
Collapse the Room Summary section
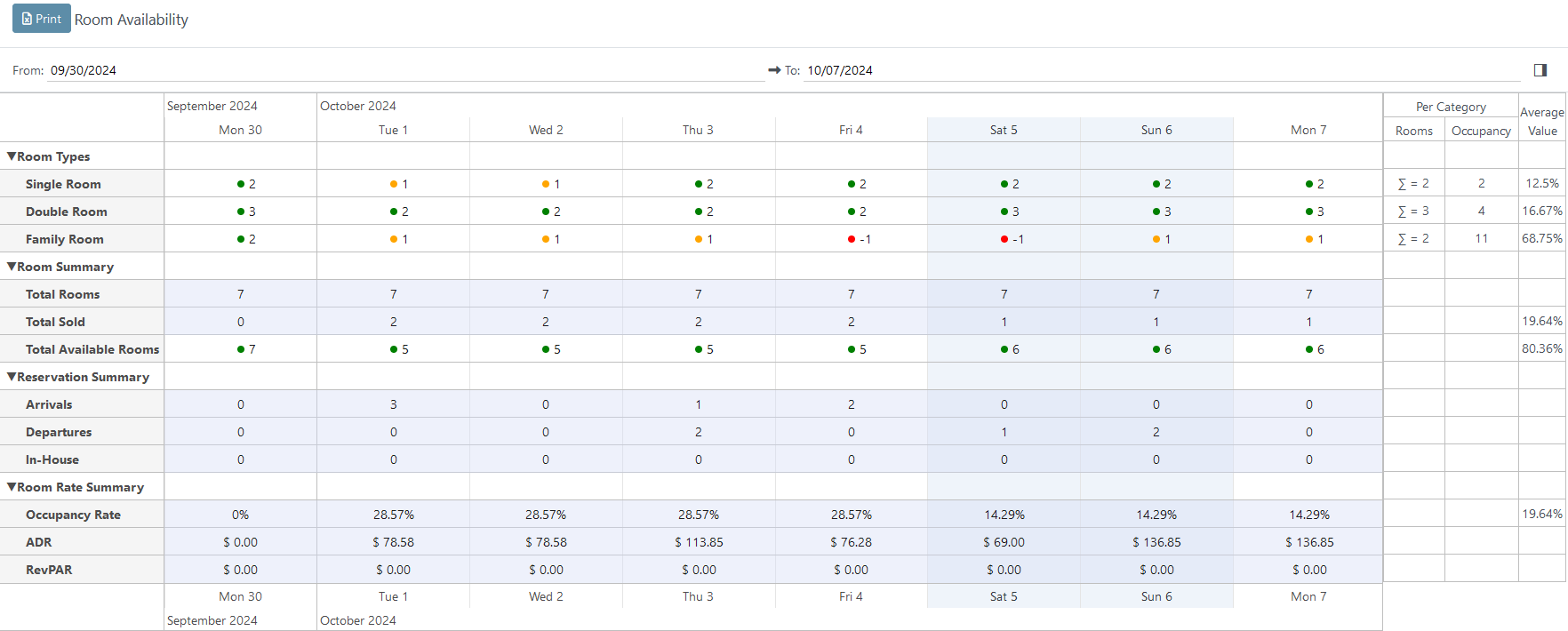click(x=12, y=267)
